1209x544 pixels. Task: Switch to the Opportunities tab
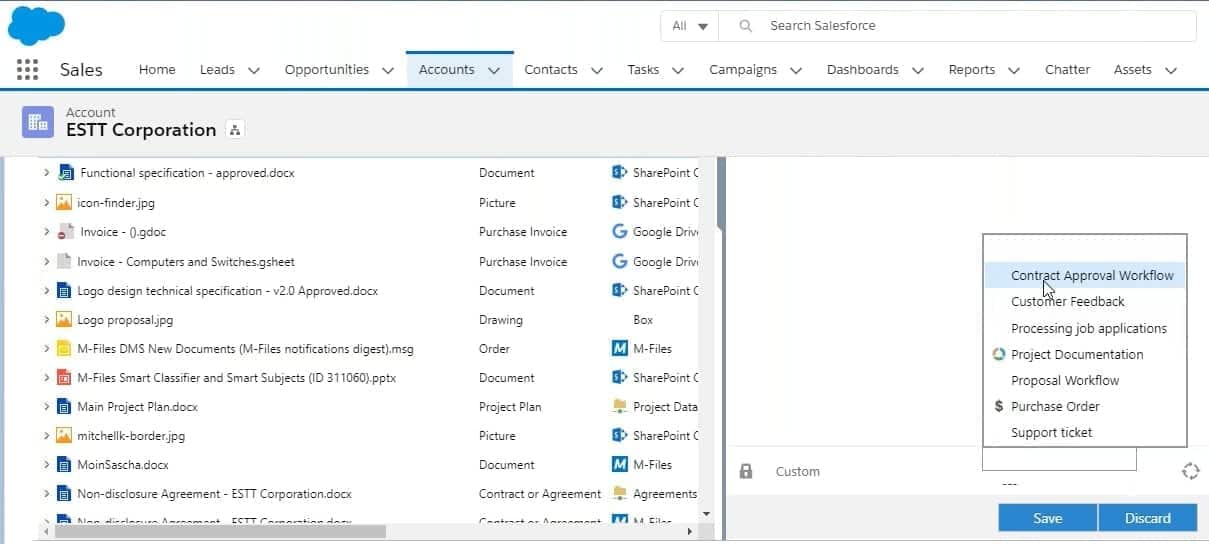326,70
